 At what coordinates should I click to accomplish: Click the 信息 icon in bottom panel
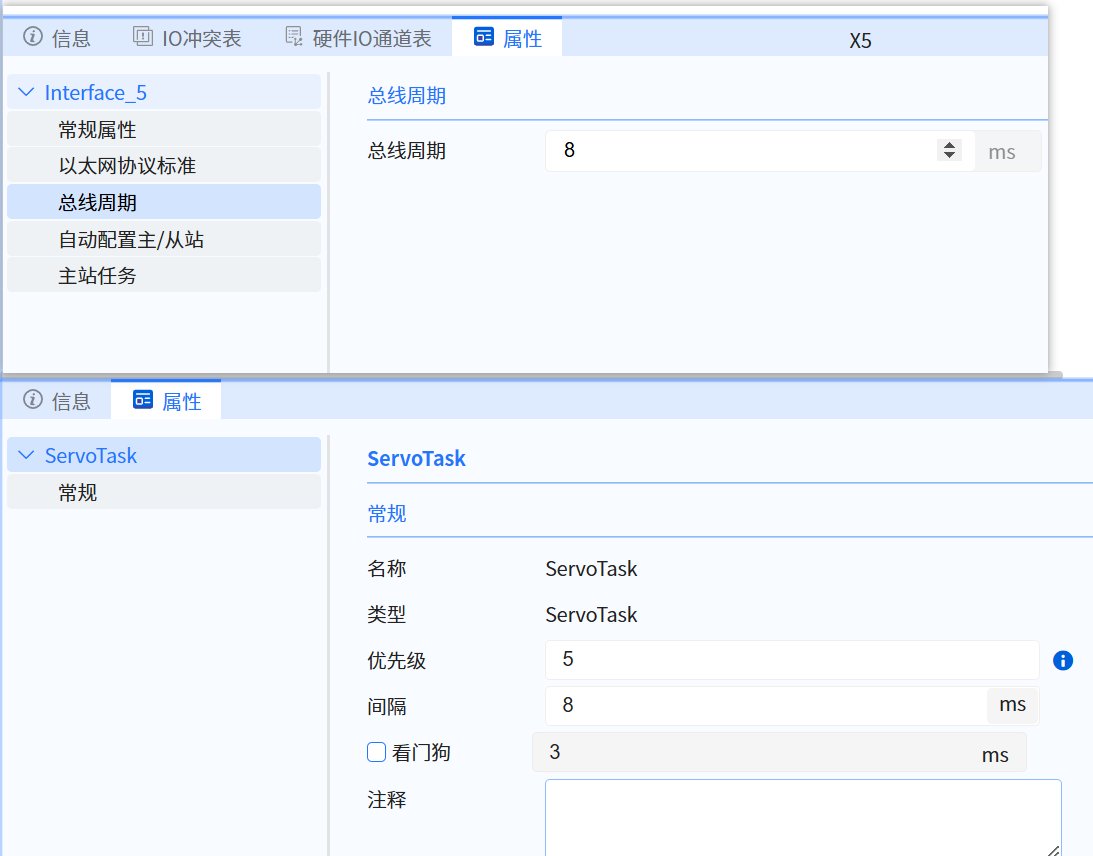click(33, 401)
